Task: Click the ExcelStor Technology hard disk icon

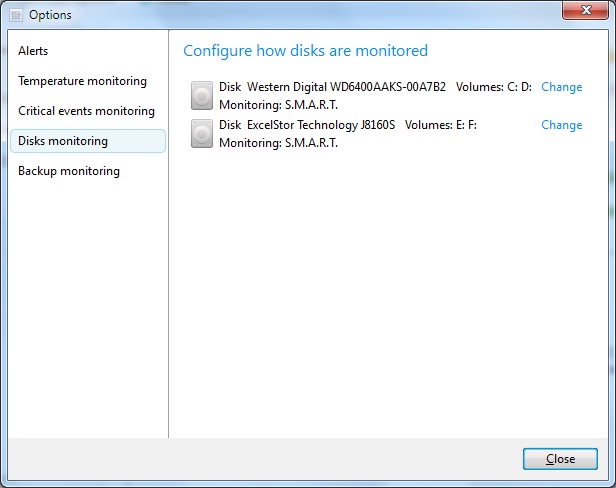Action: click(x=202, y=134)
